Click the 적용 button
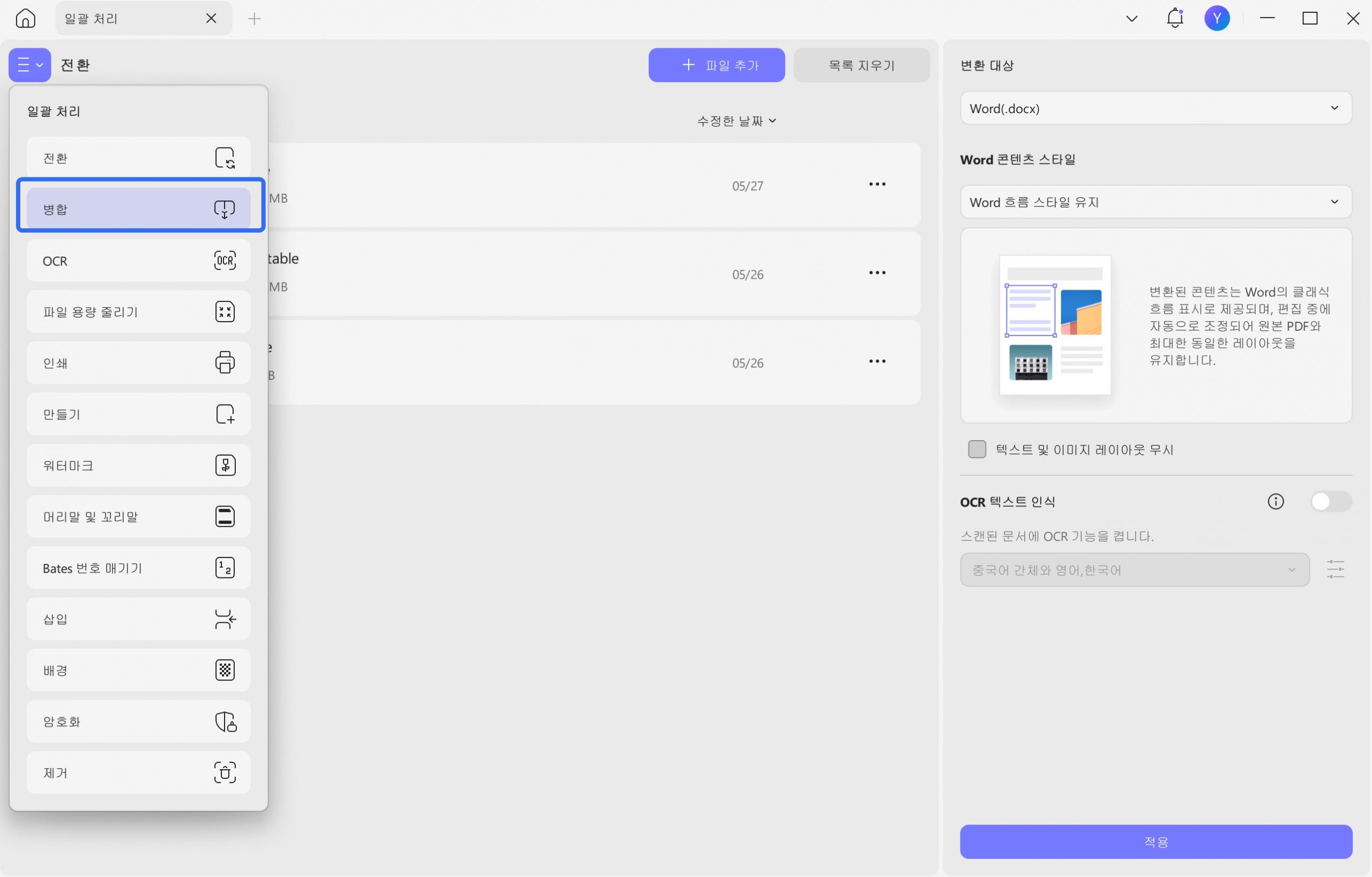Screen dimensions: 1372x877 1155,842
